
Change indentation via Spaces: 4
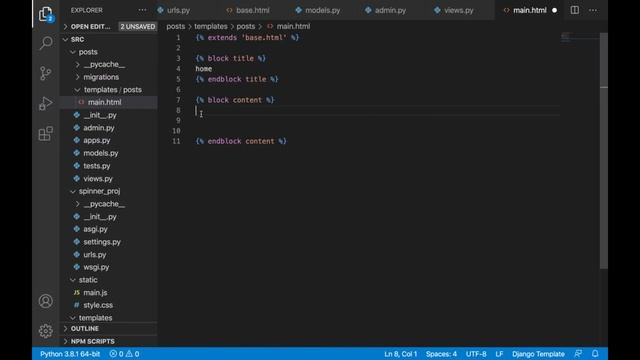tap(441, 354)
